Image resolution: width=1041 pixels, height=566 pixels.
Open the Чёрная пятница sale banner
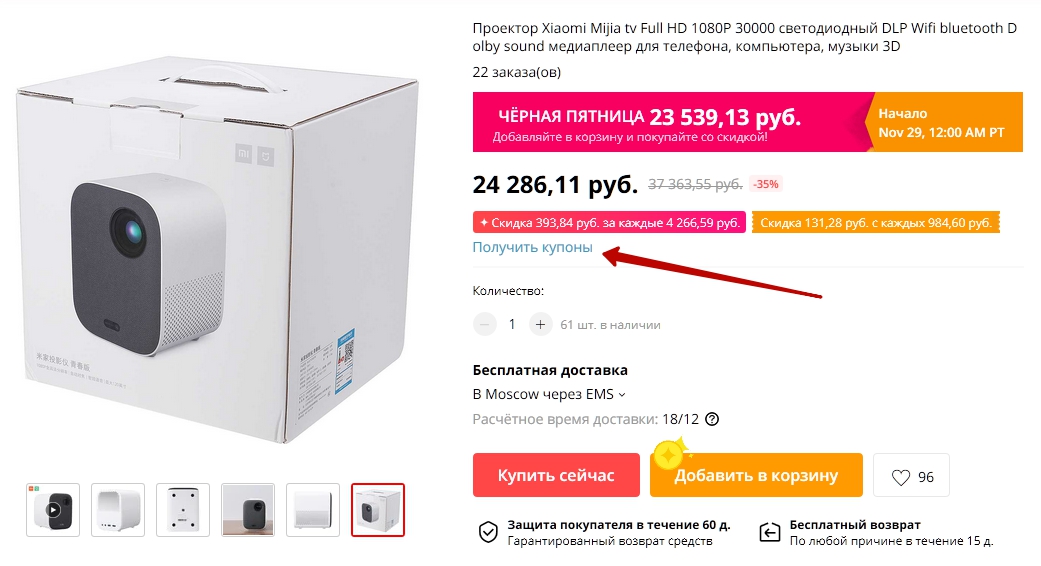tap(748, 122)
